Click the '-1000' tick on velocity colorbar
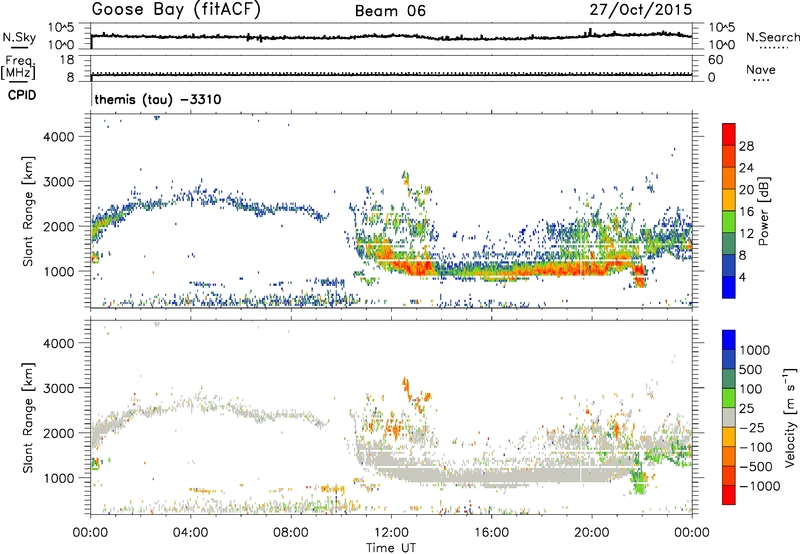 pos(760,486)
